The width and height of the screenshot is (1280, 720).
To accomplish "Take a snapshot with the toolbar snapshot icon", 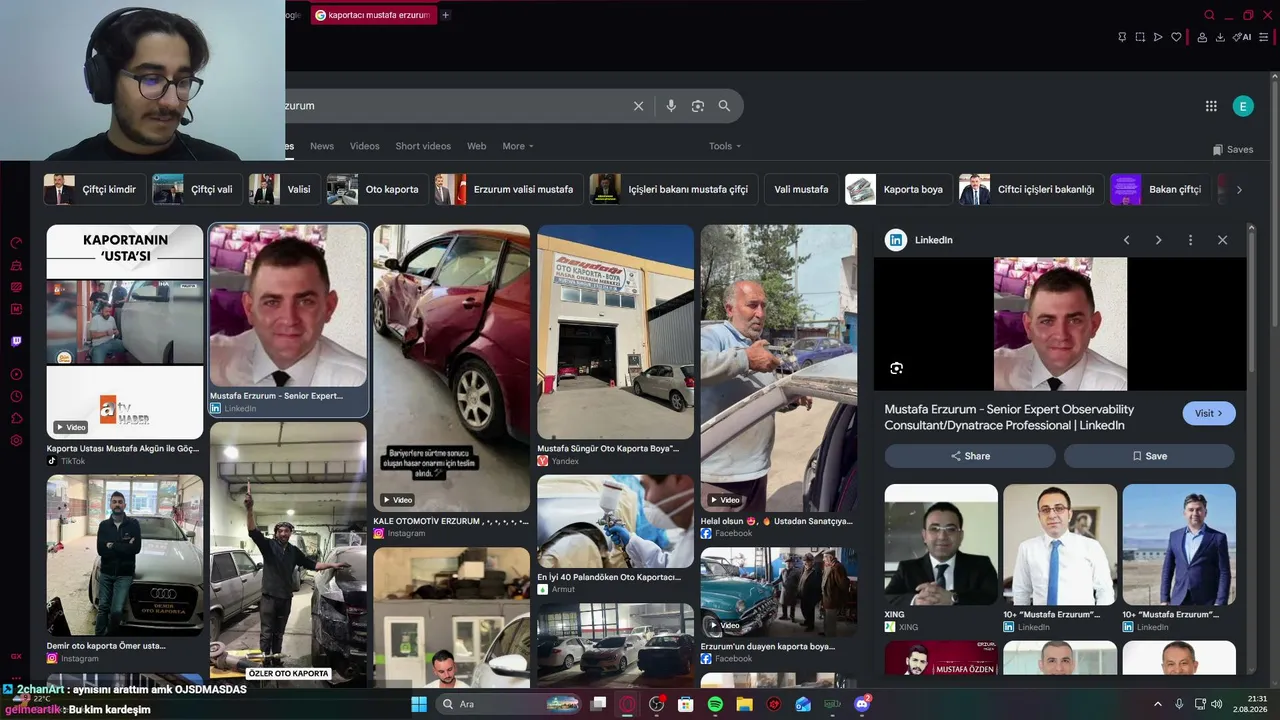I will [1140, 37].
